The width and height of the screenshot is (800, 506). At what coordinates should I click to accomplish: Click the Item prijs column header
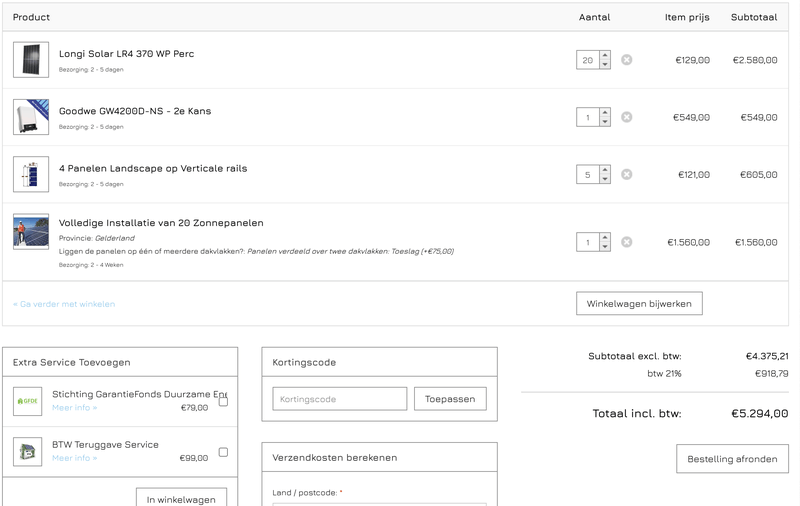[x=687, y=17]
